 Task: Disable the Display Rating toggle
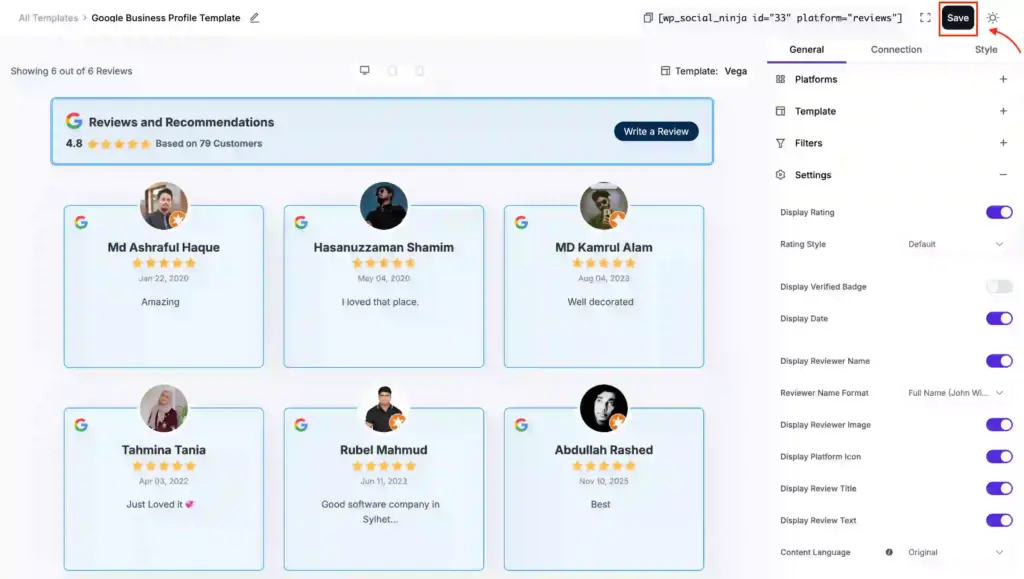pyautogui.click(x=998, y=212)
